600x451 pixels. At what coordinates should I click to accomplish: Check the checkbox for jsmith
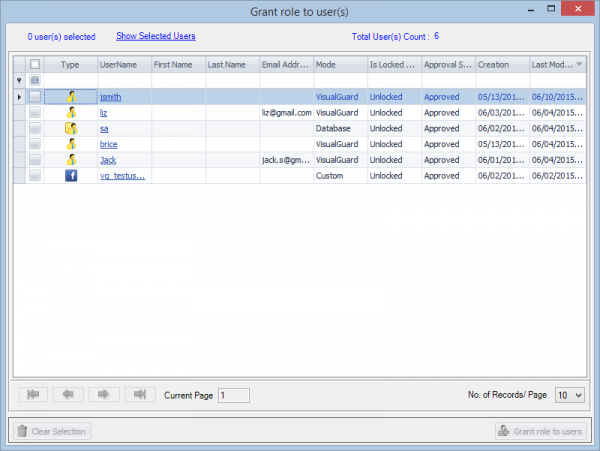(35, 96)
